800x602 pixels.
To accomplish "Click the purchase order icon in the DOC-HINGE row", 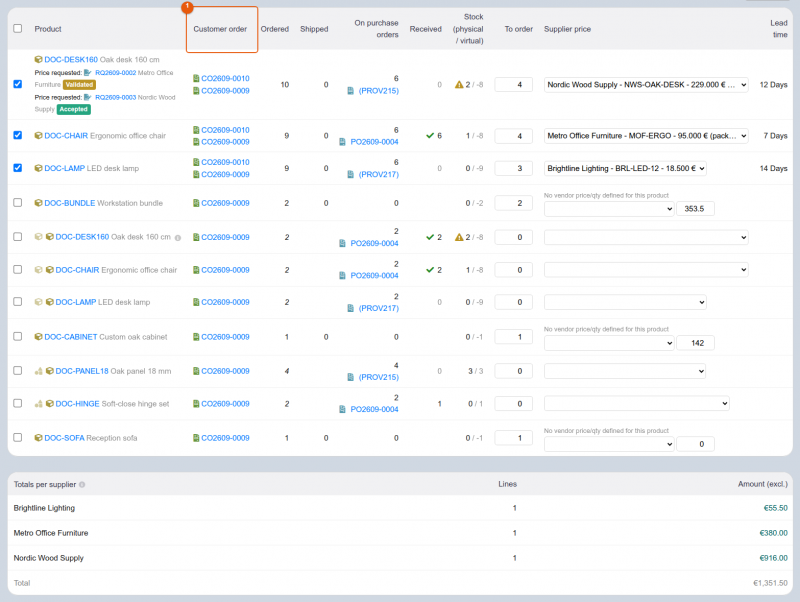I will tap(342, 409).
